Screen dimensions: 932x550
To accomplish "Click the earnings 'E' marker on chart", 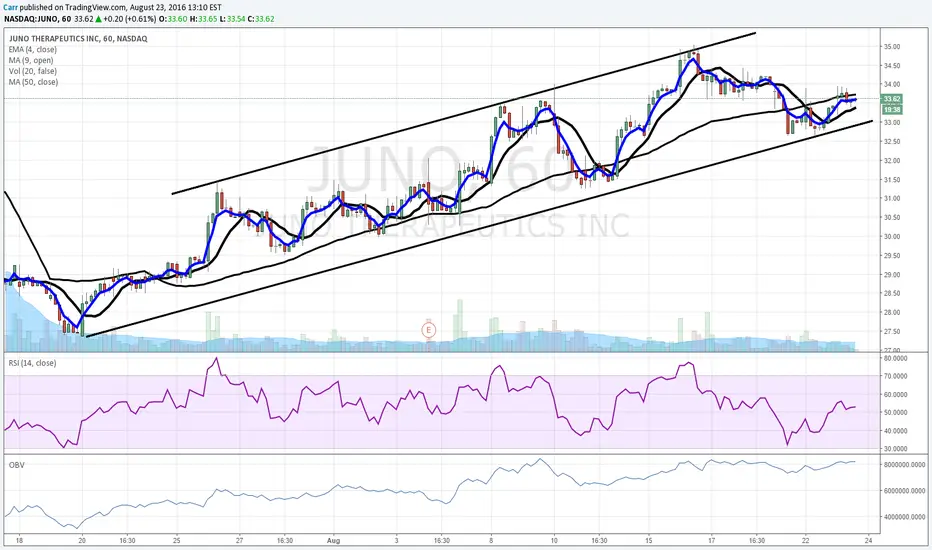I will [x=429, y=330].
